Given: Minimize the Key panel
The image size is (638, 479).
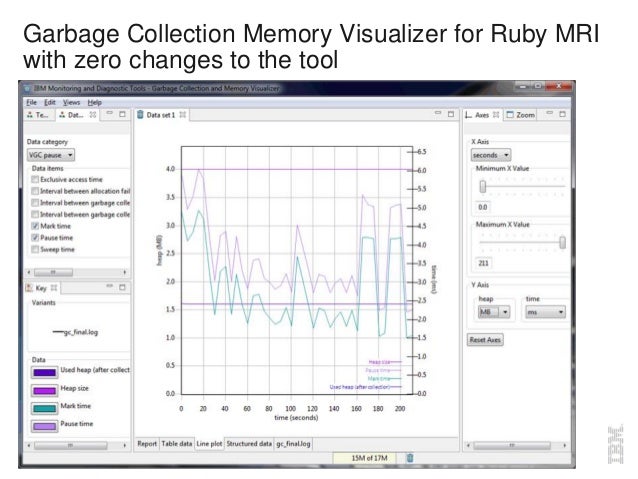Looking at the screenshot, I should click(109, 287).
